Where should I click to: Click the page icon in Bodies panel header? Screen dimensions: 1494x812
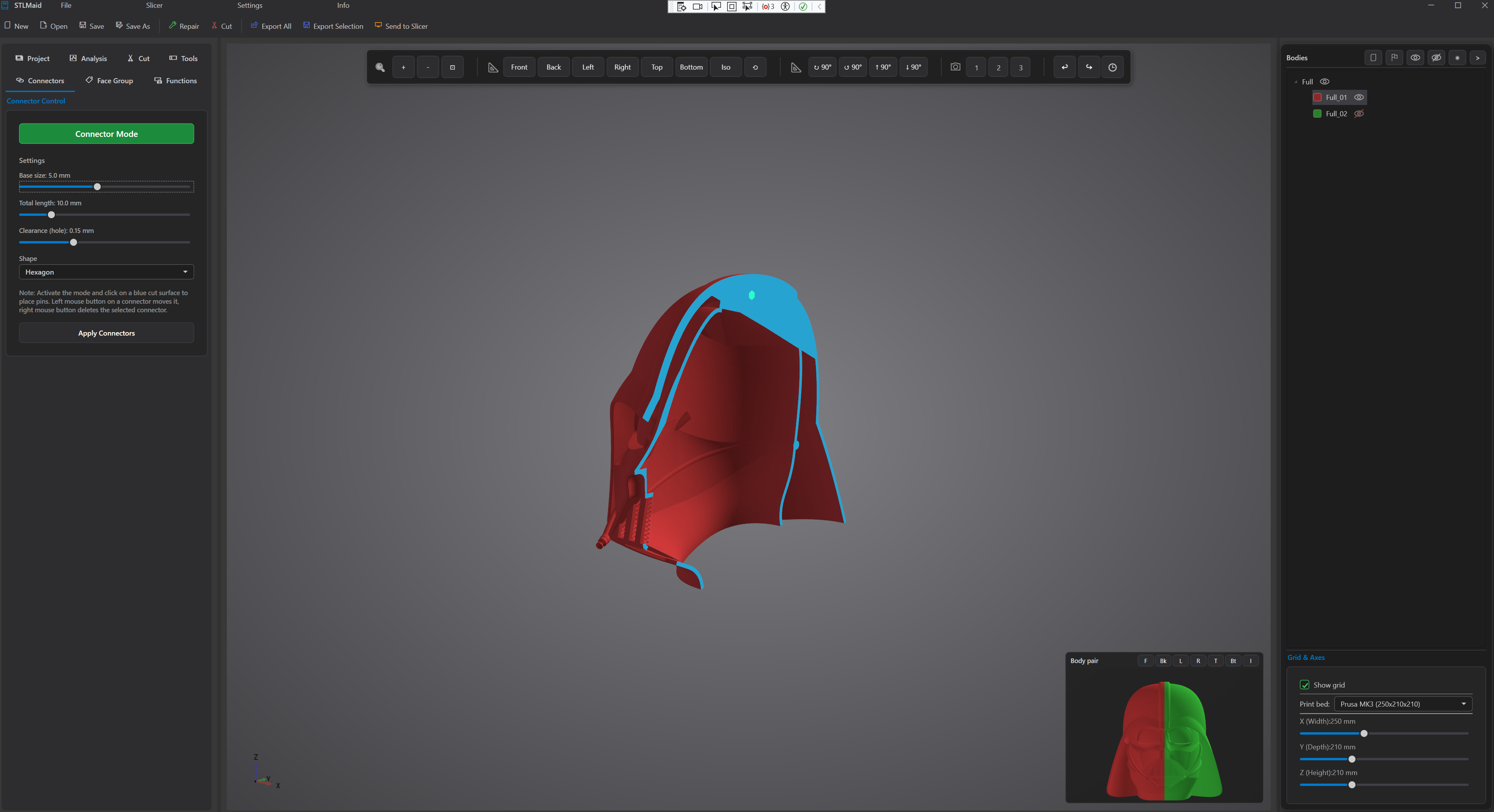coord(1373,58)
